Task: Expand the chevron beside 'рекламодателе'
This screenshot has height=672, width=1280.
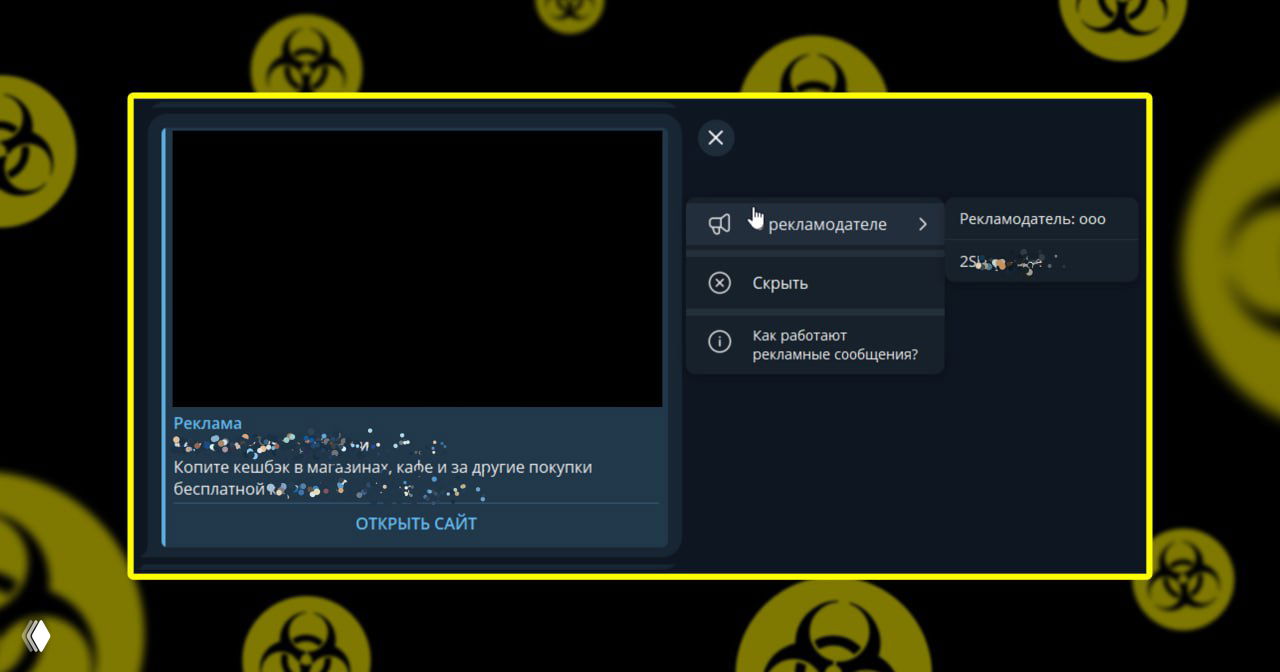Action: tap(922, 225)
